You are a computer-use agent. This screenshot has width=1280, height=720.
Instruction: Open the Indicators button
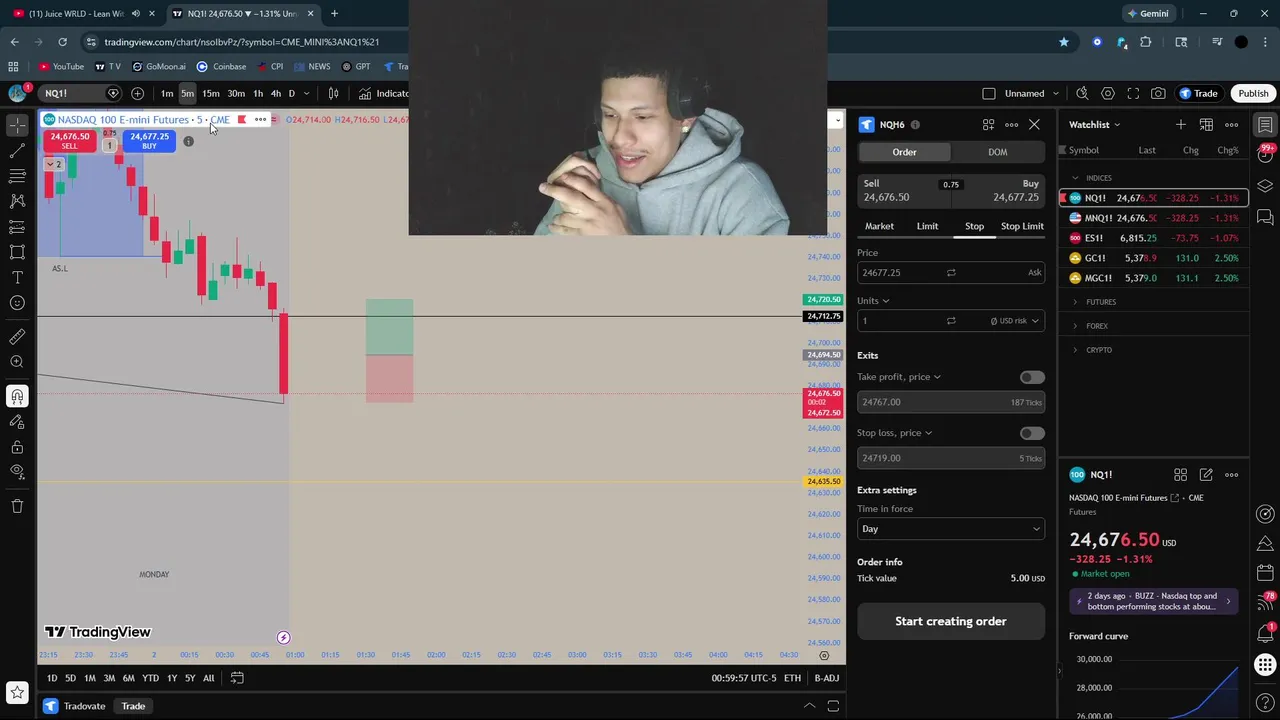(x=383, y=93)
